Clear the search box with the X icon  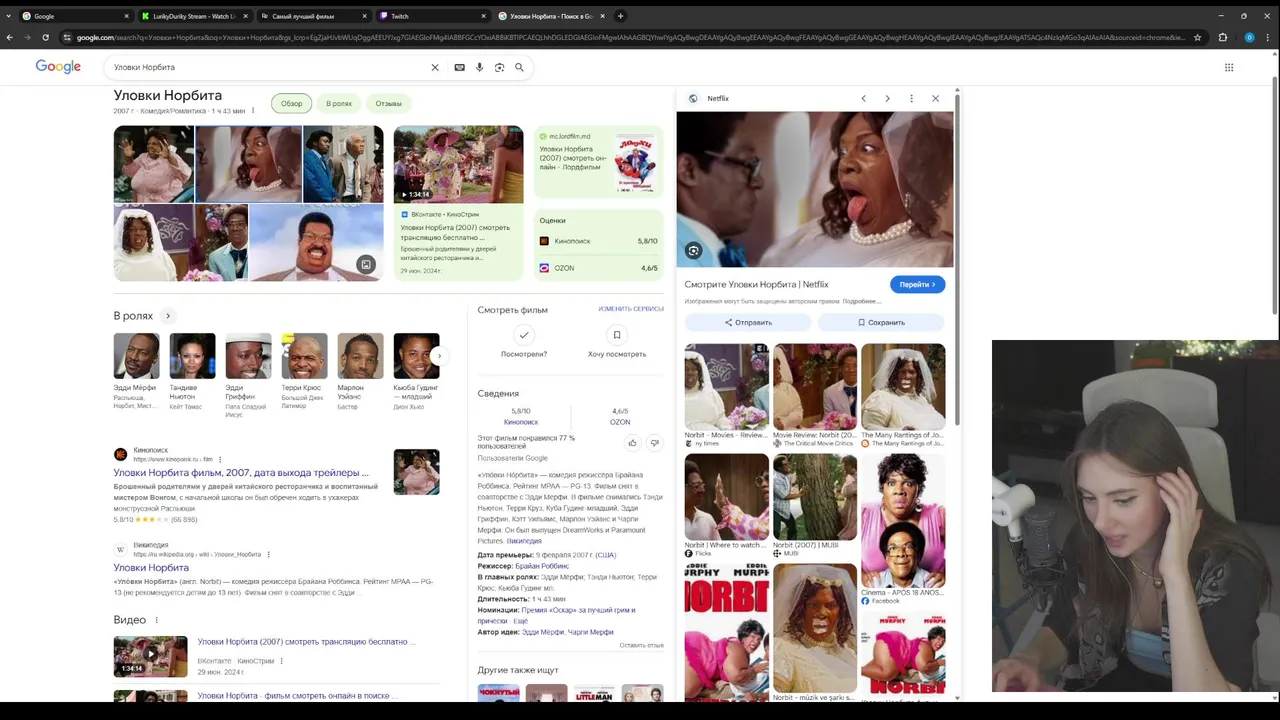(x=435, y=67)
